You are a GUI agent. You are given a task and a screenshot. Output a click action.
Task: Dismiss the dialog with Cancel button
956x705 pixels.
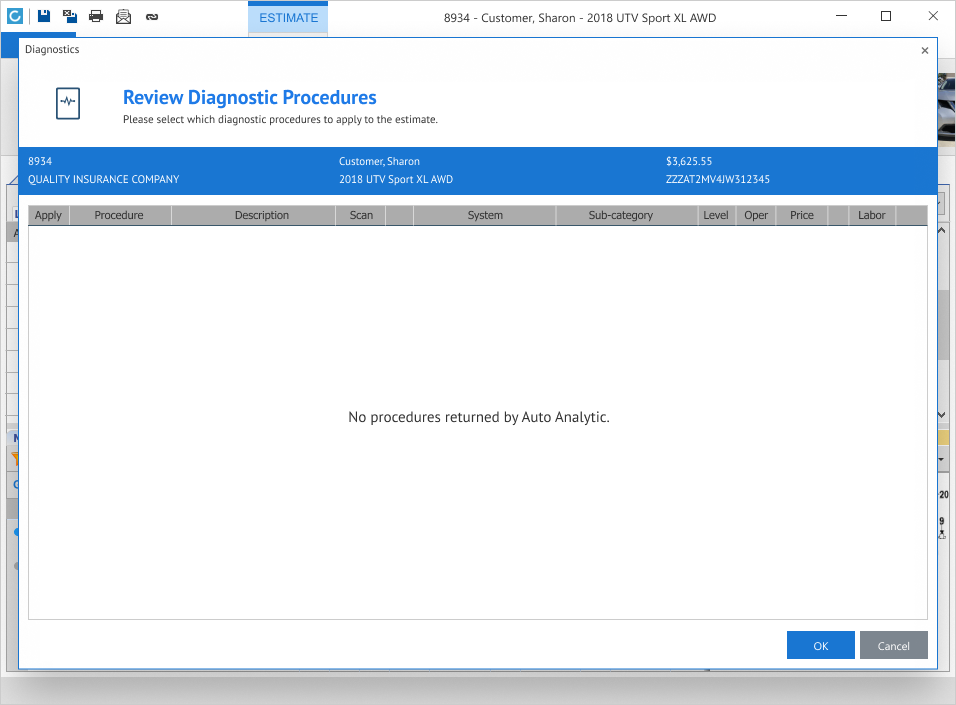pos(894,645)
